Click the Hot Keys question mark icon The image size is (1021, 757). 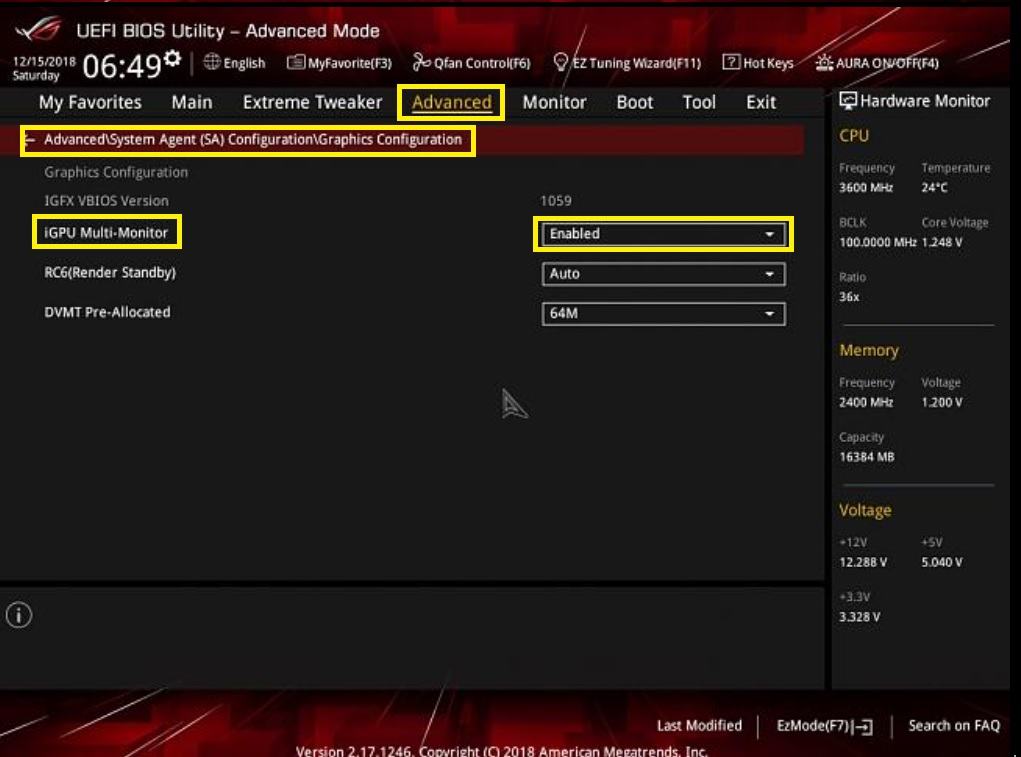tap(731, 62)
